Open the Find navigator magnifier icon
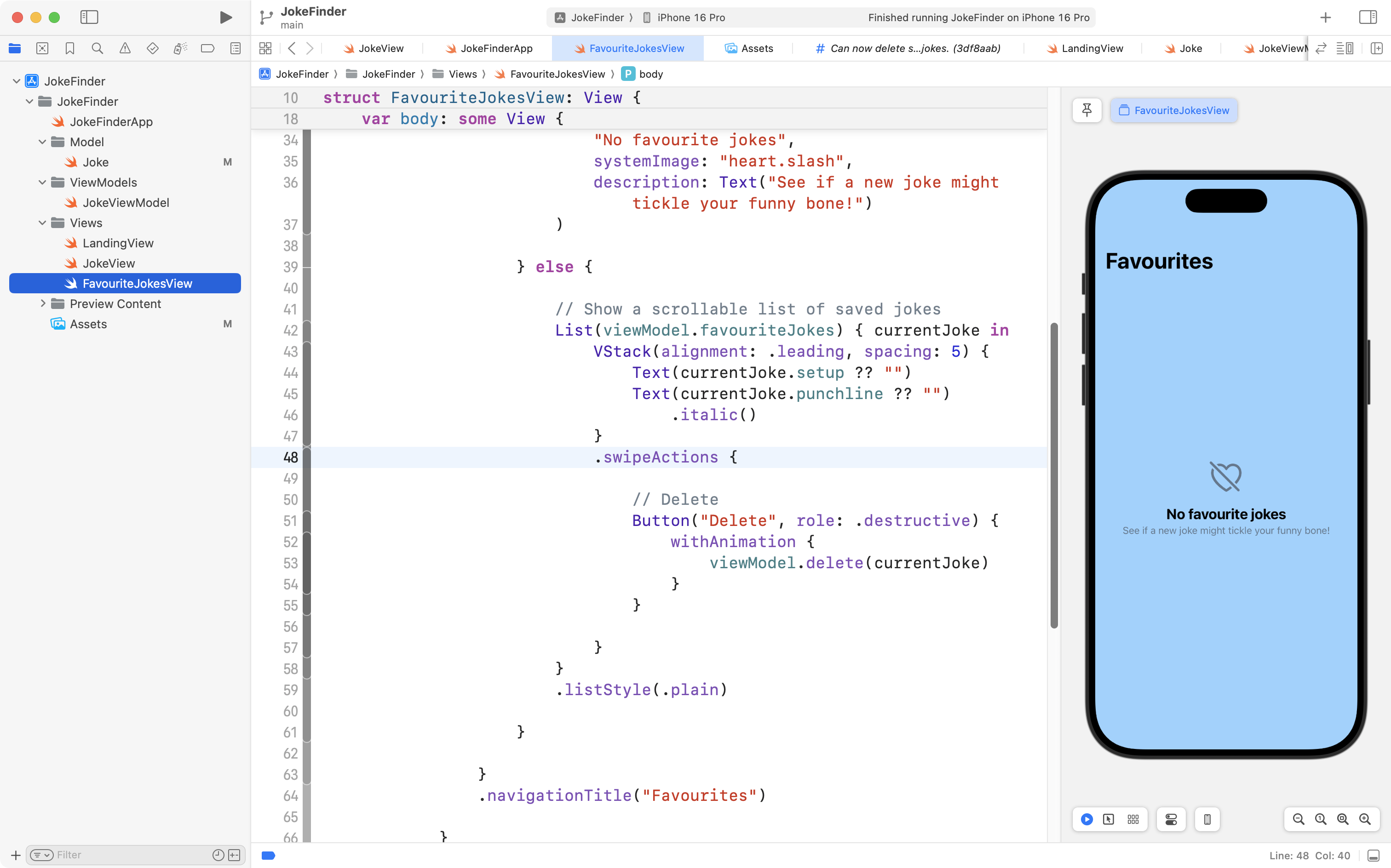This screenshot has width=1391, height=868. click(97, 48)
